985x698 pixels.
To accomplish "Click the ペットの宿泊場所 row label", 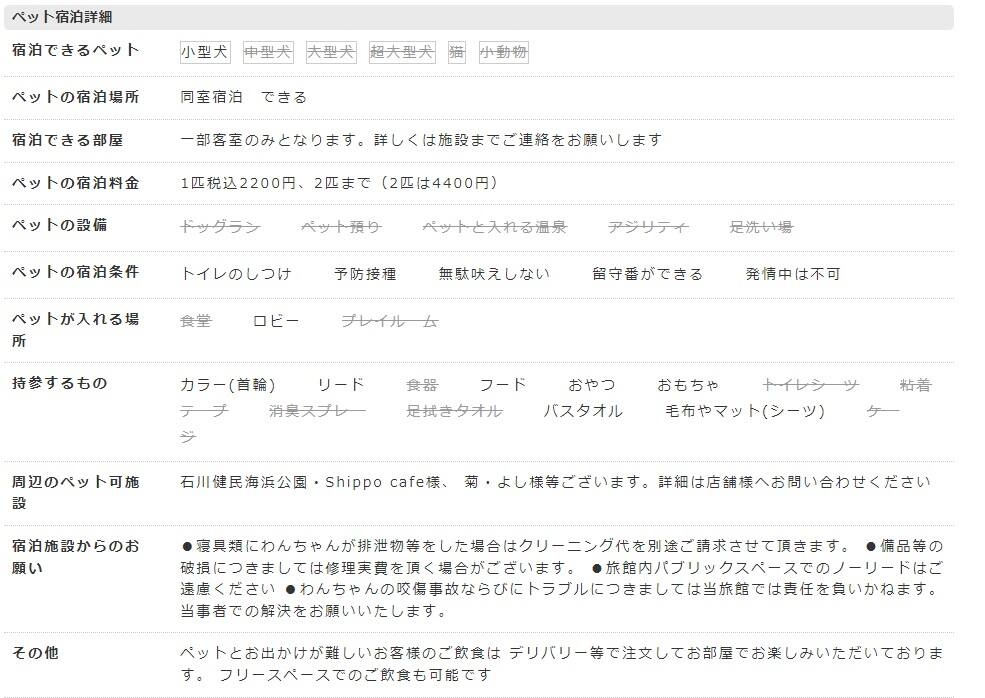I will (75, 97).
